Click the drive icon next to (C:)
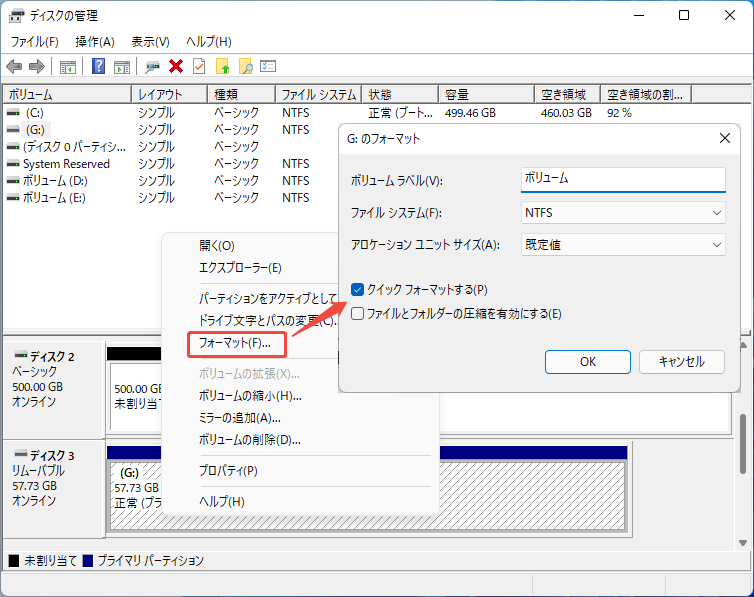Screen dimensions: 754x597 [13, 112]
